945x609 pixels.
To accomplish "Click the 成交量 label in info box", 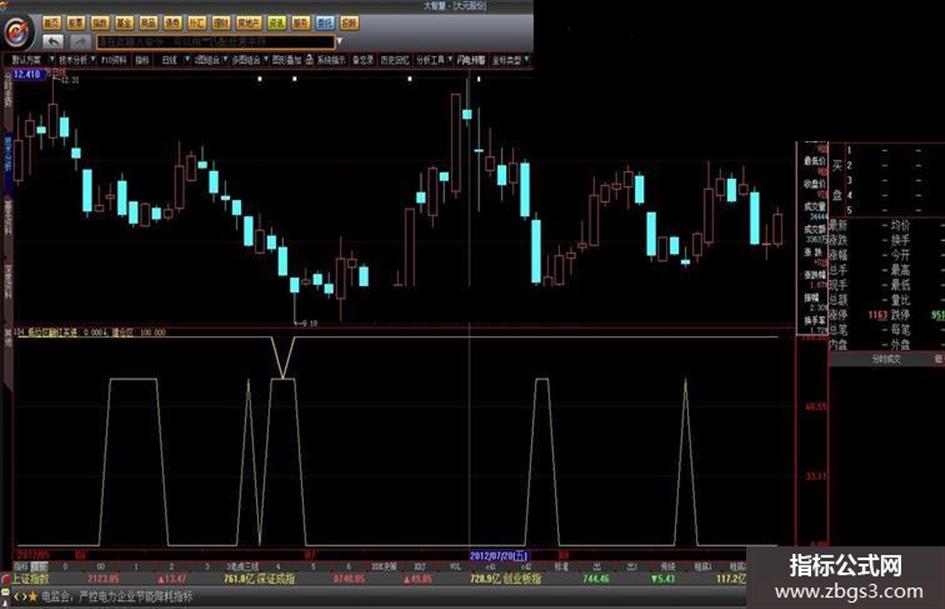I will coord(814,206).
